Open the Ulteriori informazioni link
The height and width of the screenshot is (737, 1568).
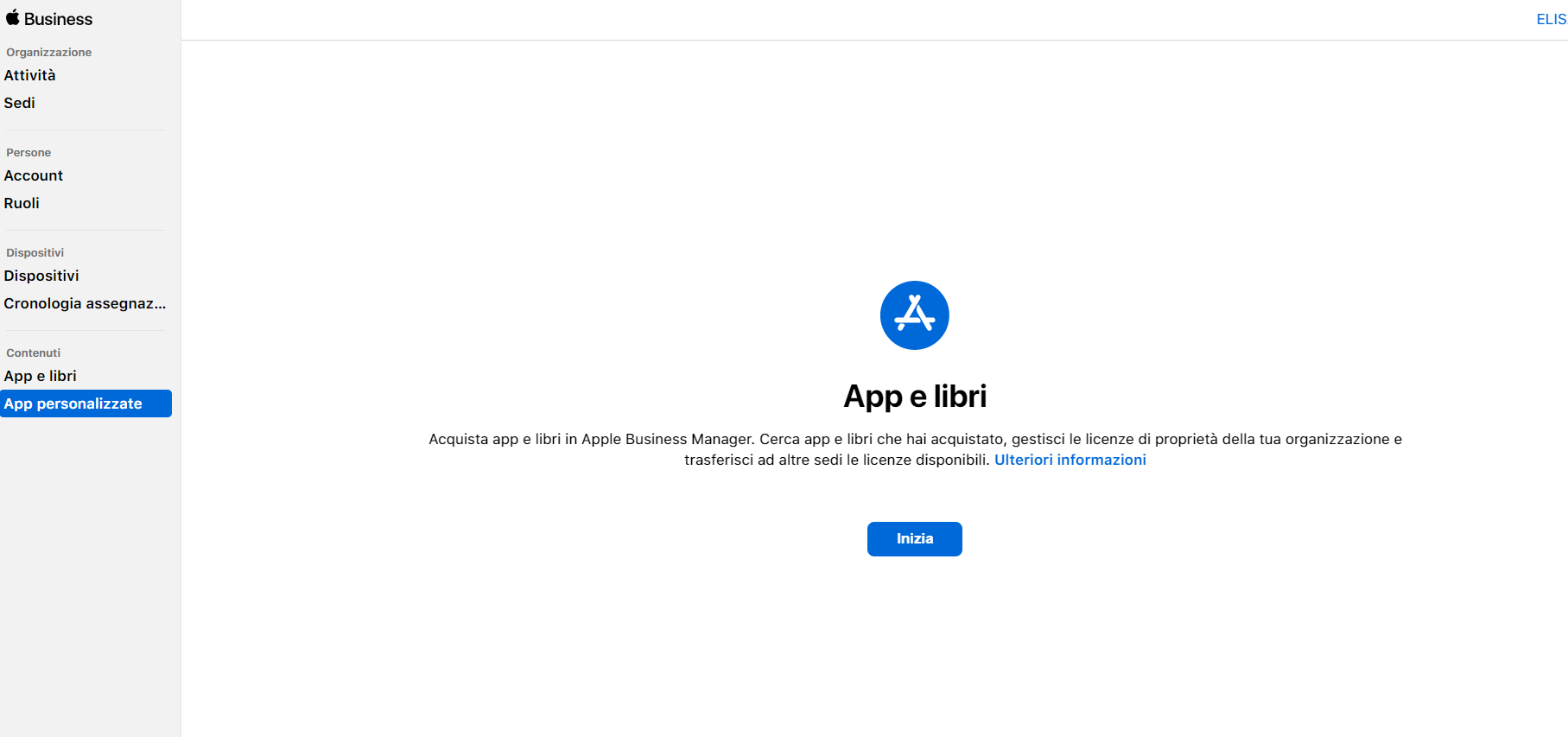(1070, 460)
